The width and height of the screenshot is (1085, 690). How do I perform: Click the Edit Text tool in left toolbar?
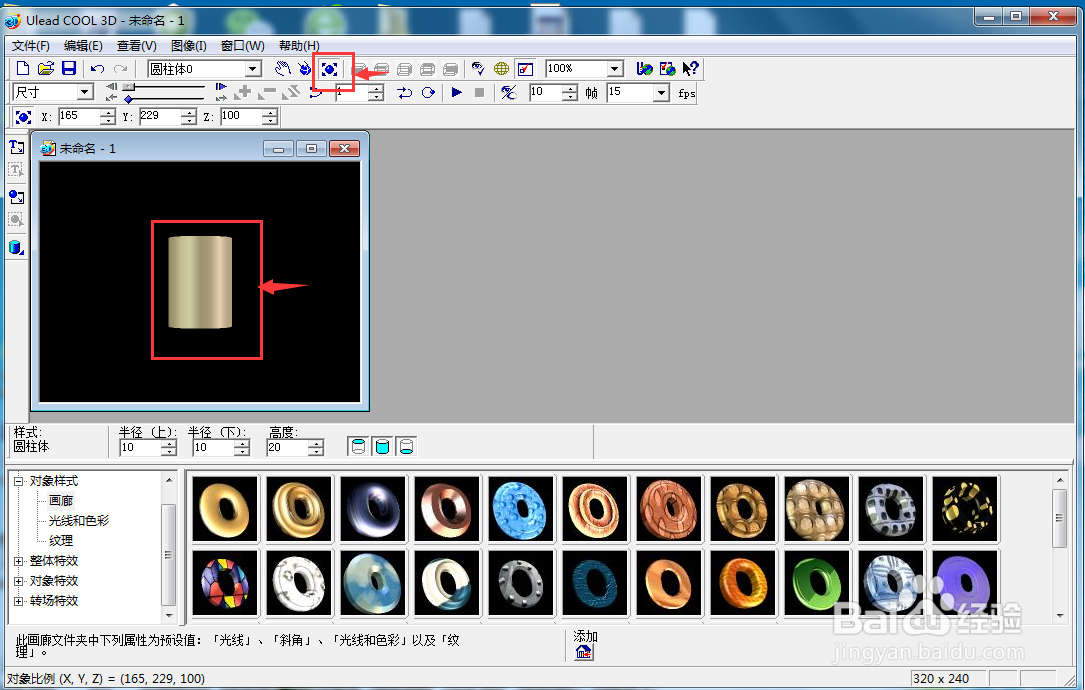(x=17, y=170)
